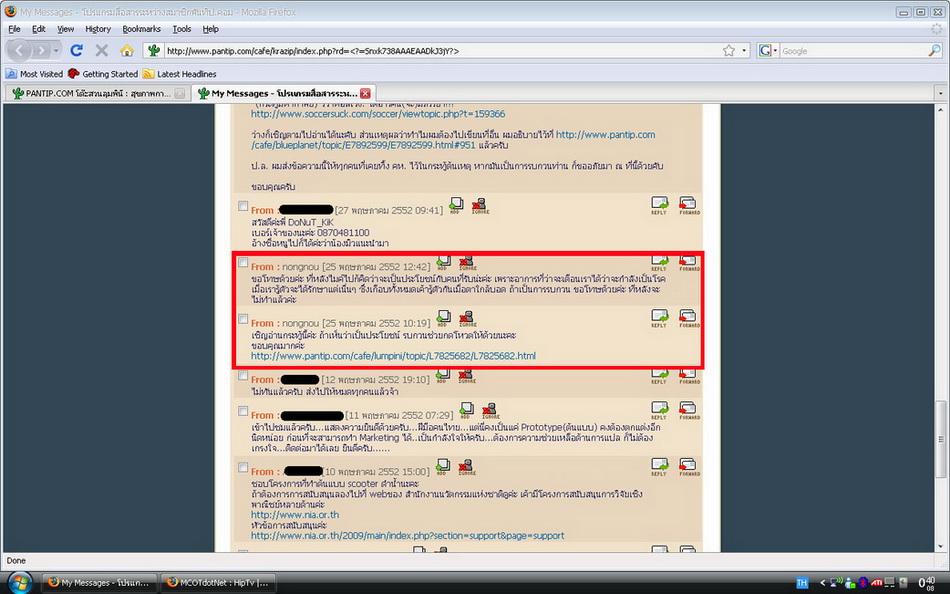Stop loading the page
Viewport: 950px width, 594px height.
[x=102, y=50]
